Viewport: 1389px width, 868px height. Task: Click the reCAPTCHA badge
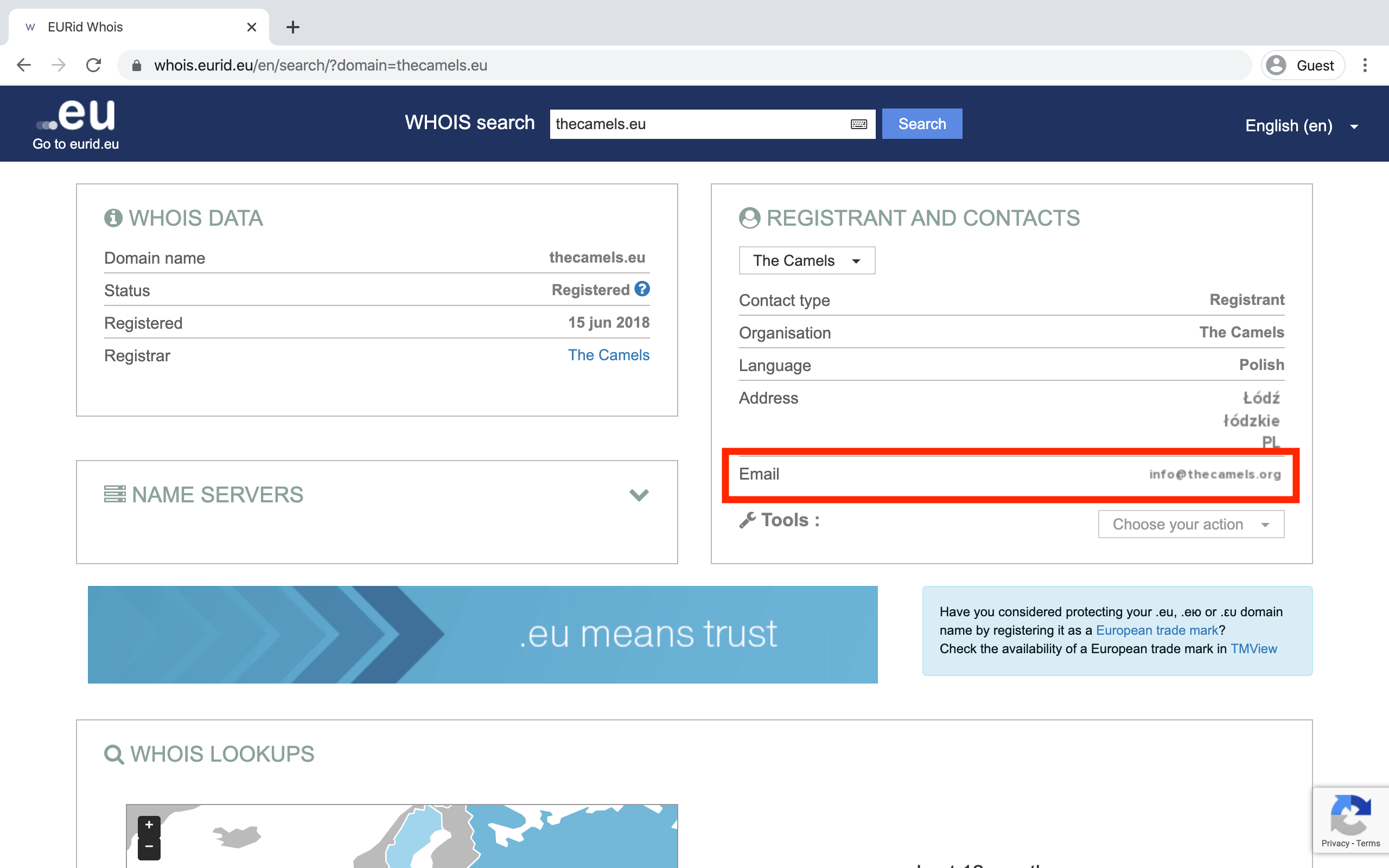[1350, 820]
